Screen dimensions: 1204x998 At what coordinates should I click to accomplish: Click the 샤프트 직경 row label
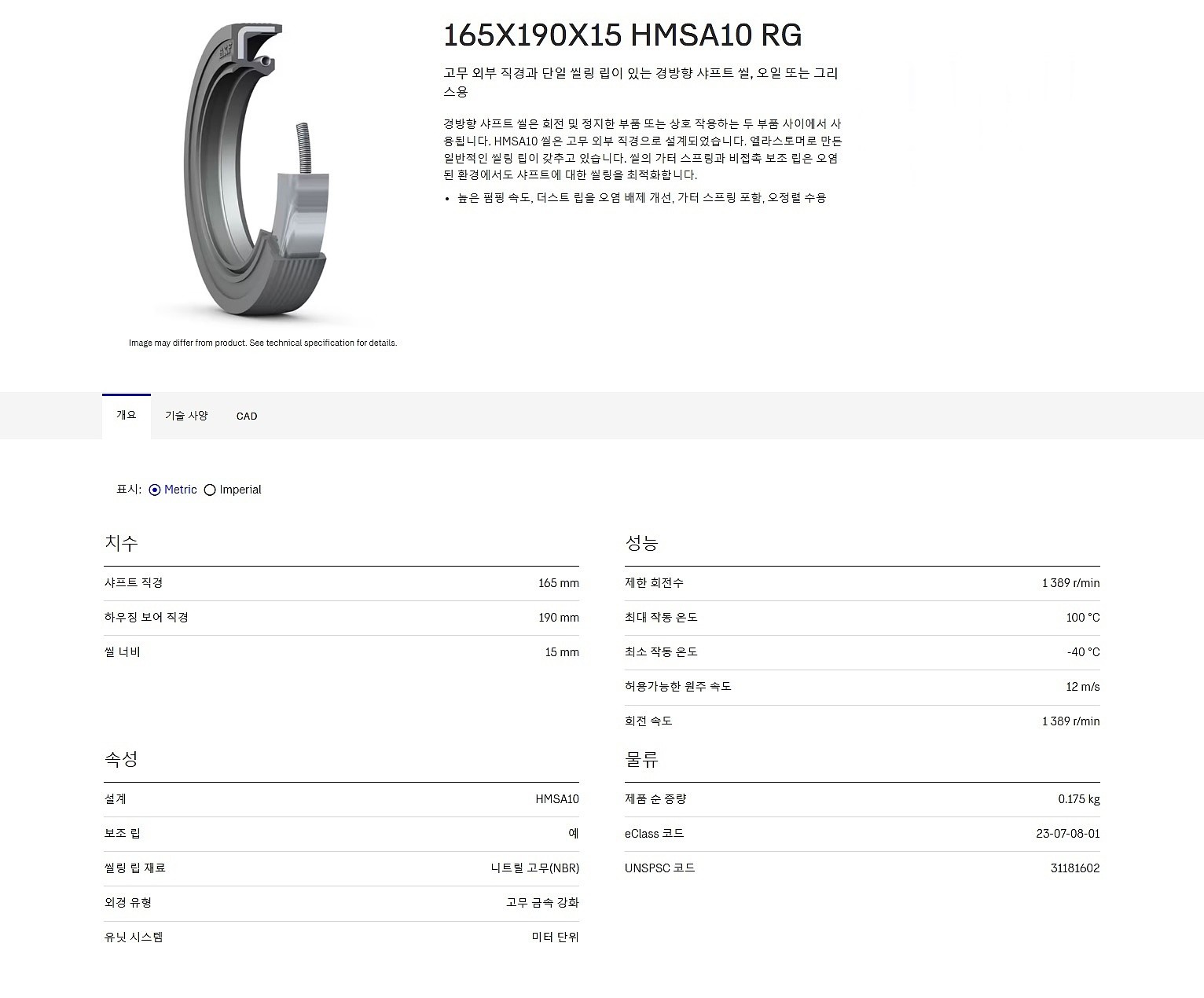pos(134,583)
